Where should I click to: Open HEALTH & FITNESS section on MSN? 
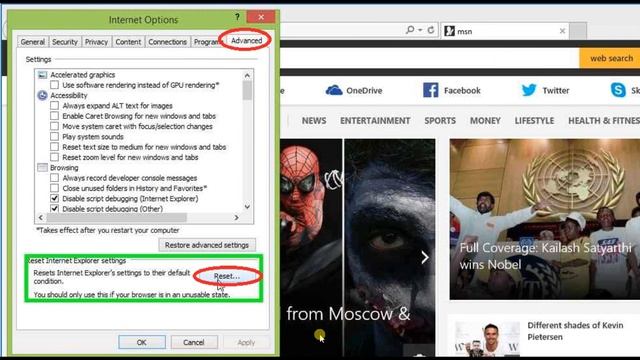click(604, 121)
